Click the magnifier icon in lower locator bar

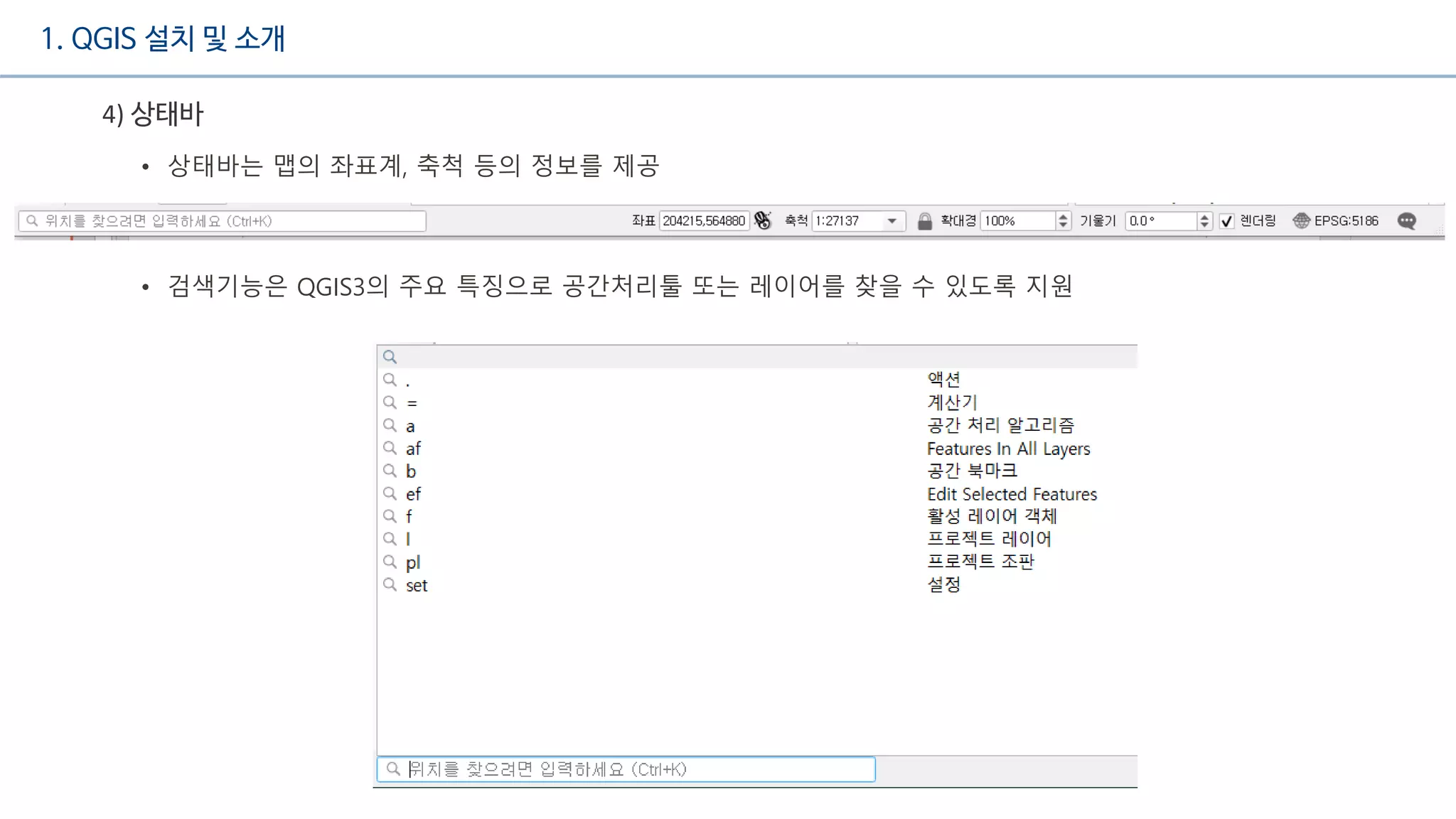(x=393, y=769)
